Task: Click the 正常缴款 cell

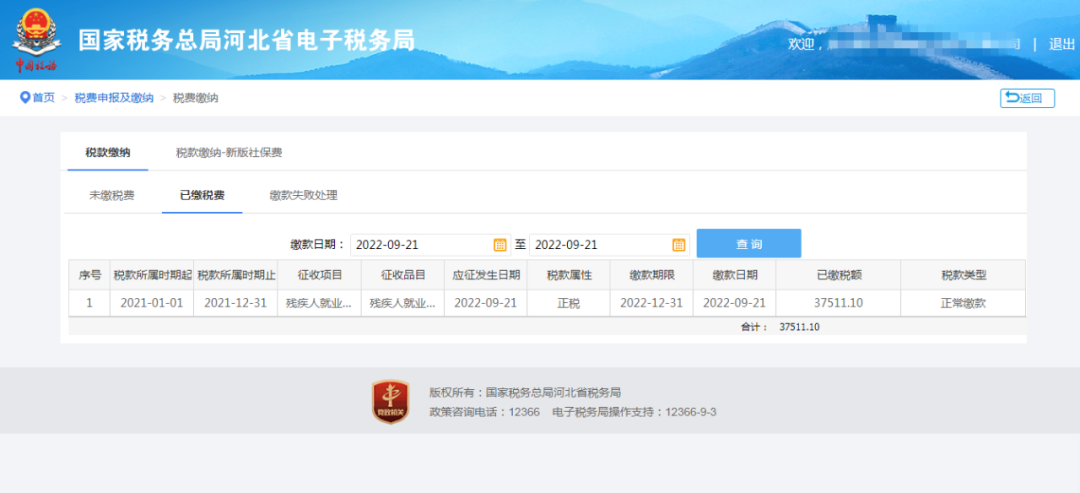Action: click(964, 303)
